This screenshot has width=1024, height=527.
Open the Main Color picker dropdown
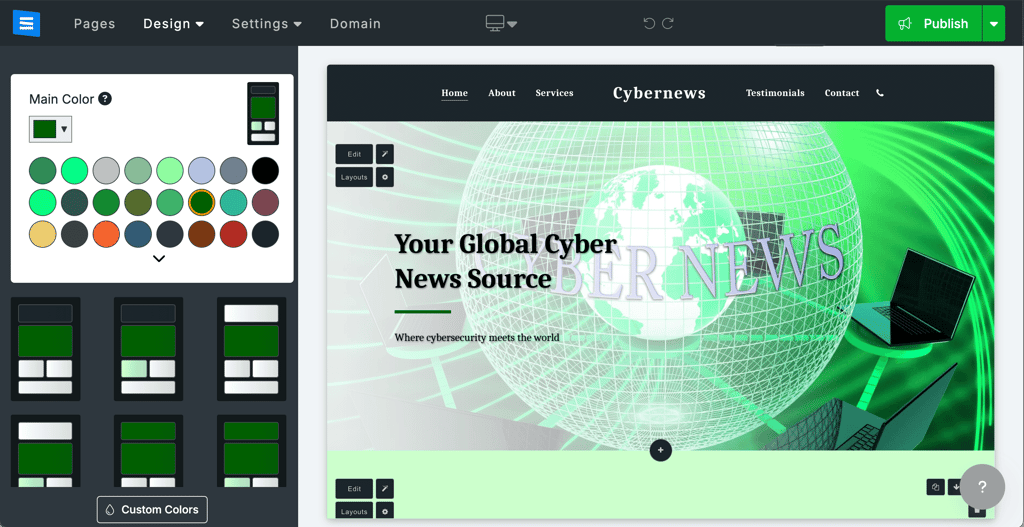(50, 129)
